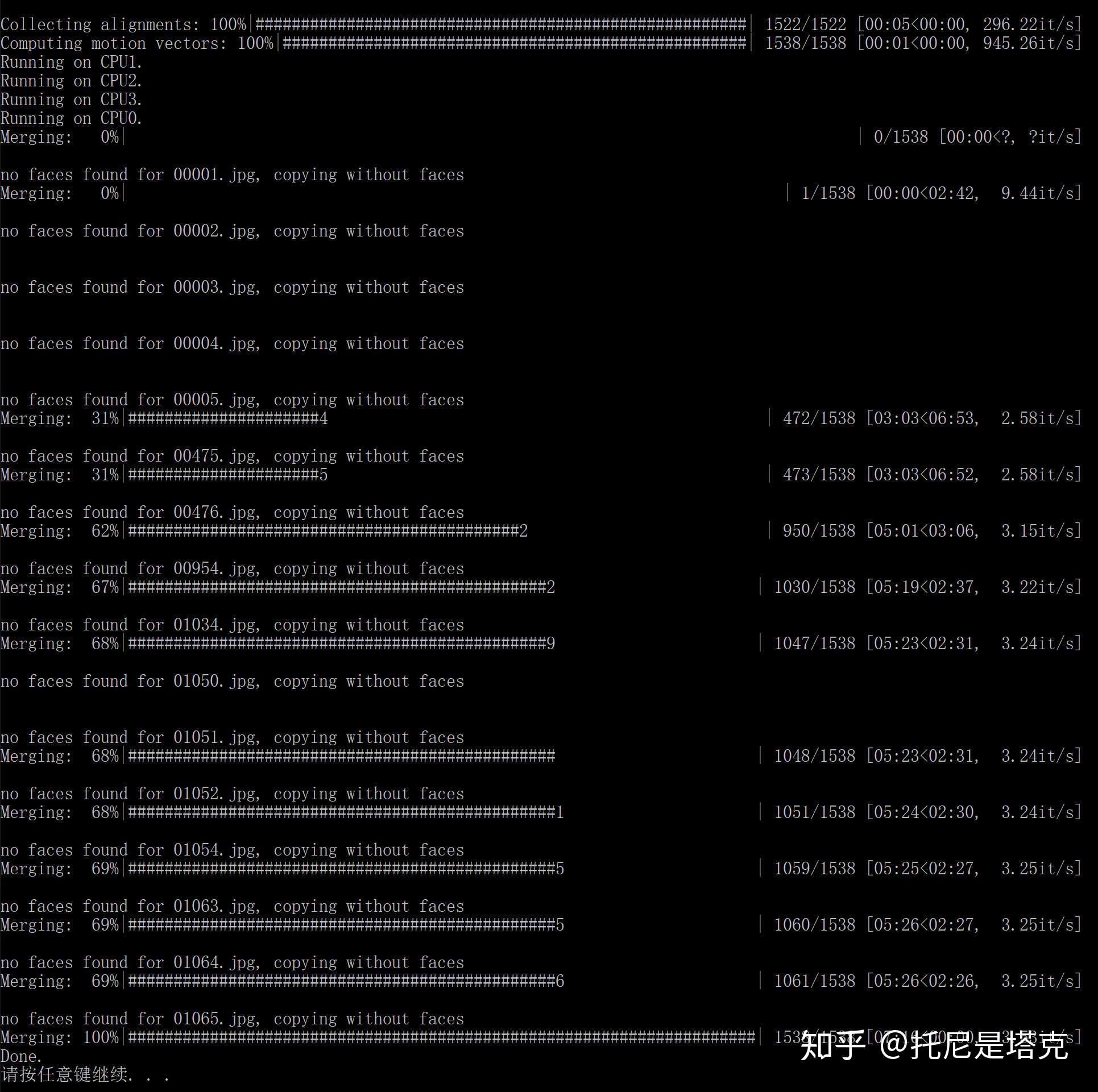
Task: Click the no faces found for 00001.jpg message
Action: (x=232, y=175)
